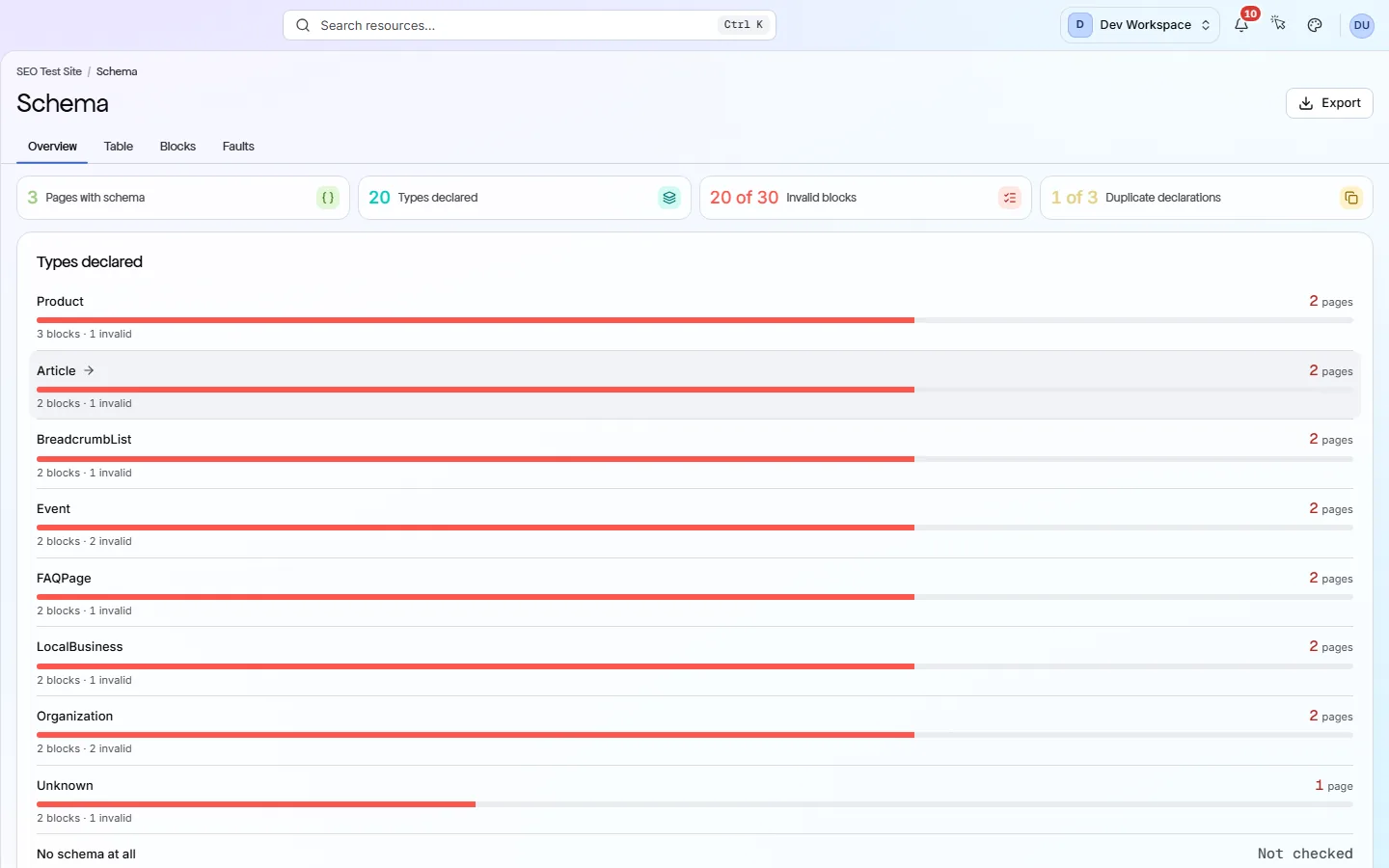1389x868 pixels.
Task: Click the Unknown type progress bar
Action: coord(694,804)
